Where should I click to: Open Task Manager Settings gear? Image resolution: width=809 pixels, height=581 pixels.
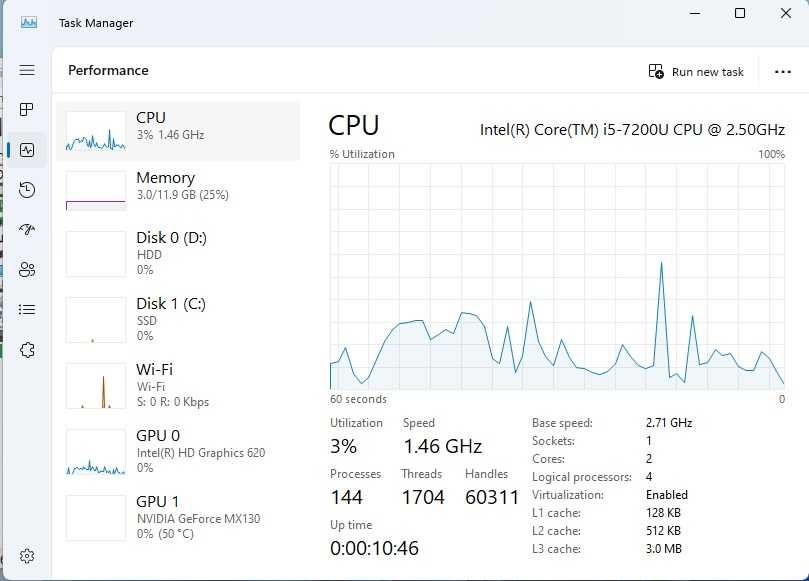coord(27,556)
